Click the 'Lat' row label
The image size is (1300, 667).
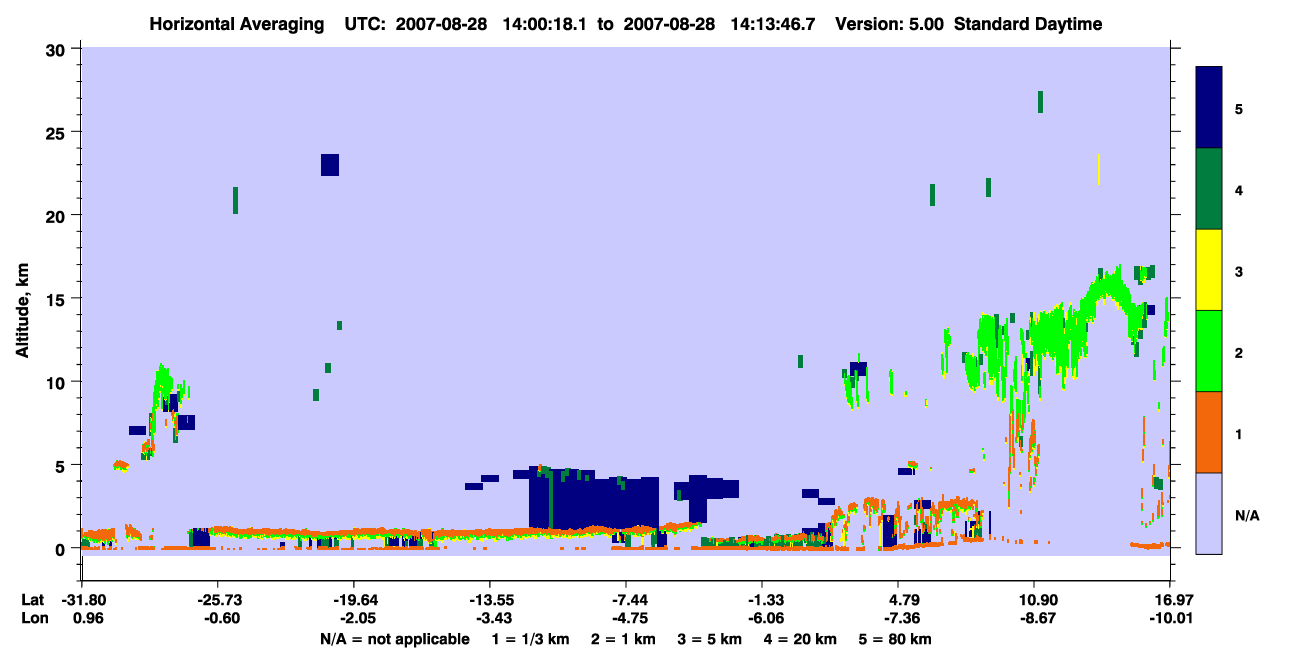pos(33,600)
